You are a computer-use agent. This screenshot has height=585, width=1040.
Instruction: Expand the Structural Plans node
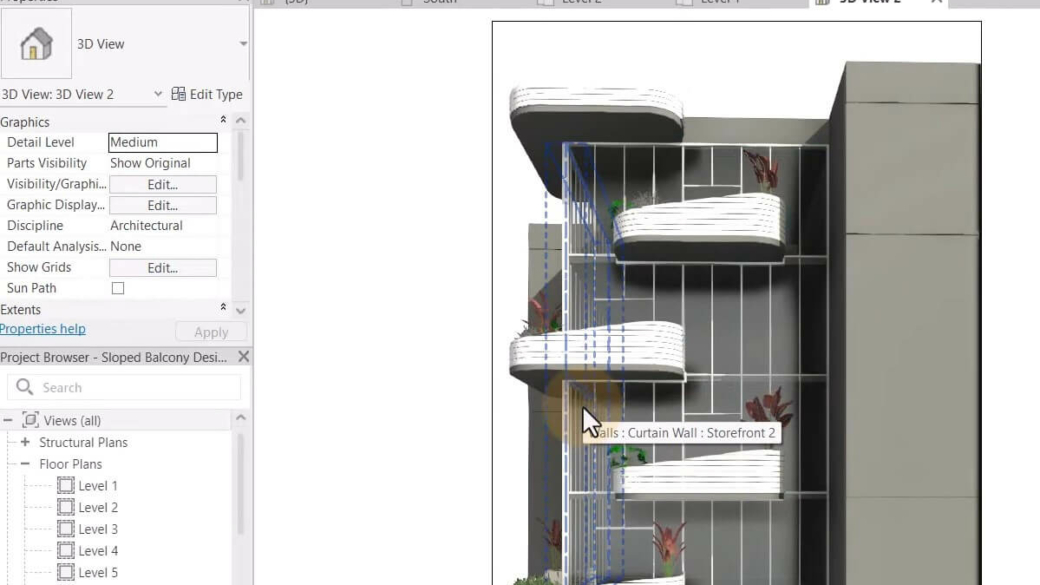coord(25,442)
